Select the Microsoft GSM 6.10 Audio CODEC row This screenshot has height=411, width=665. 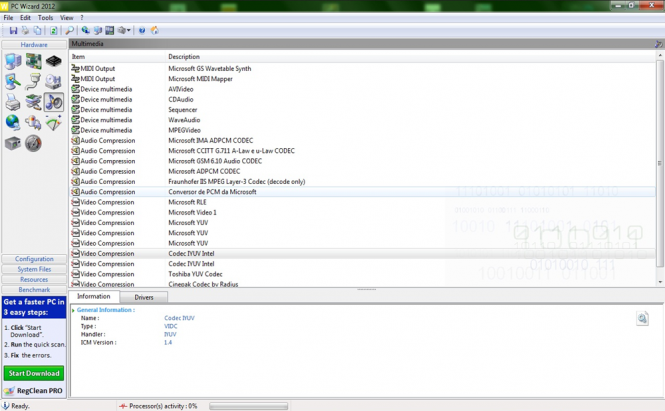pos(363,161)
